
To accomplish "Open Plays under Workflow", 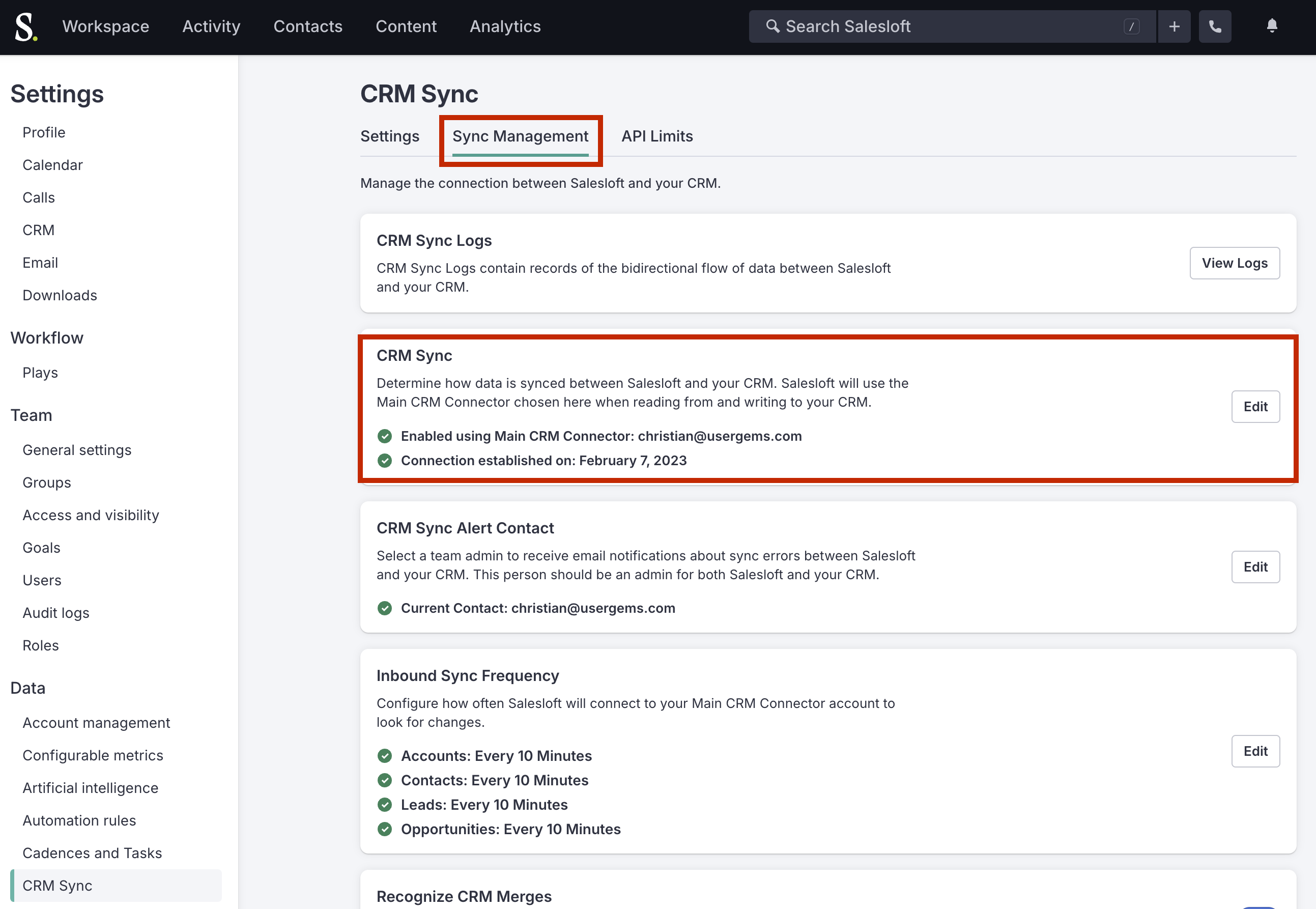I will tap(40, 373).
